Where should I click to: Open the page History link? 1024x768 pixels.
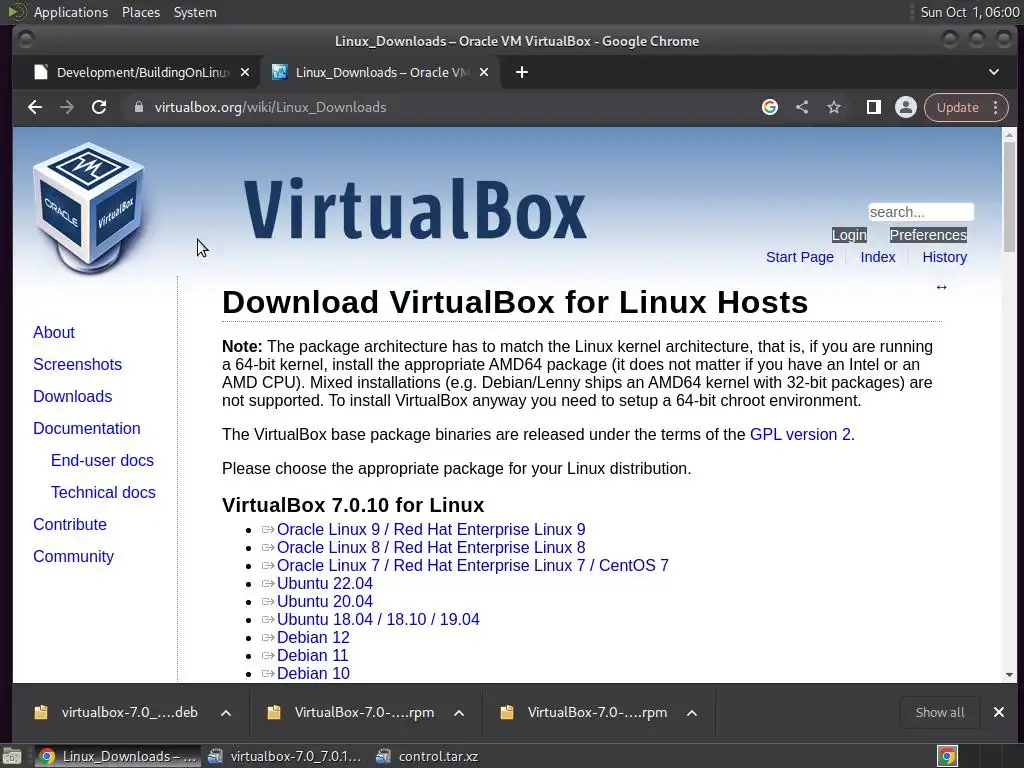pyautogui.click(x=944, y=257)
